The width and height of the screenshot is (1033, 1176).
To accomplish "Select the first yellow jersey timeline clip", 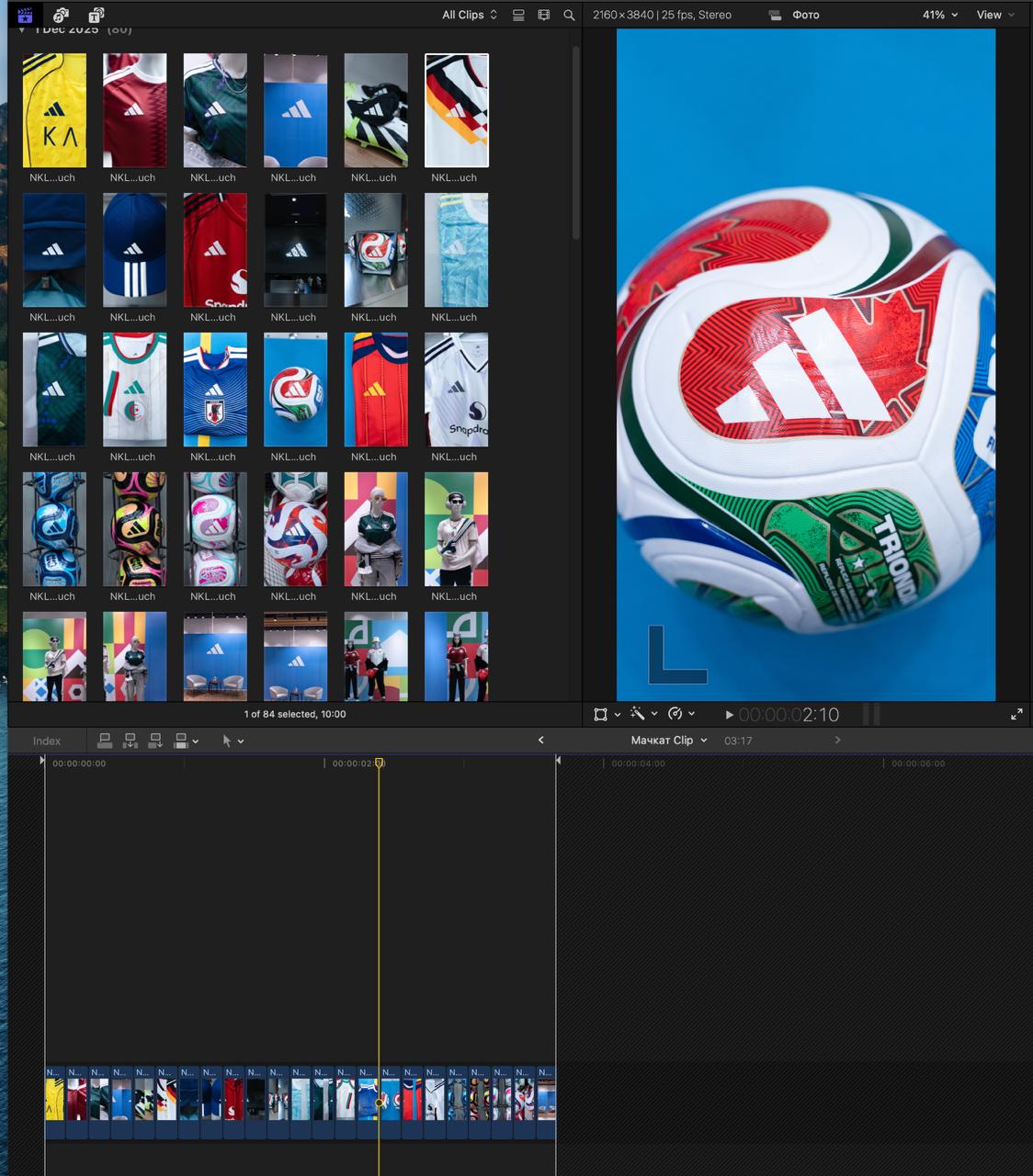I will pos(55,1102).
